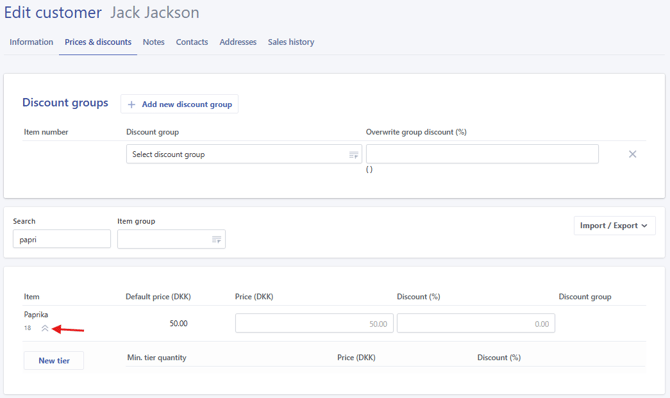Switch to the Information tab
The width and height of the screenshot is (670, 398).
[x=31, y=42]
